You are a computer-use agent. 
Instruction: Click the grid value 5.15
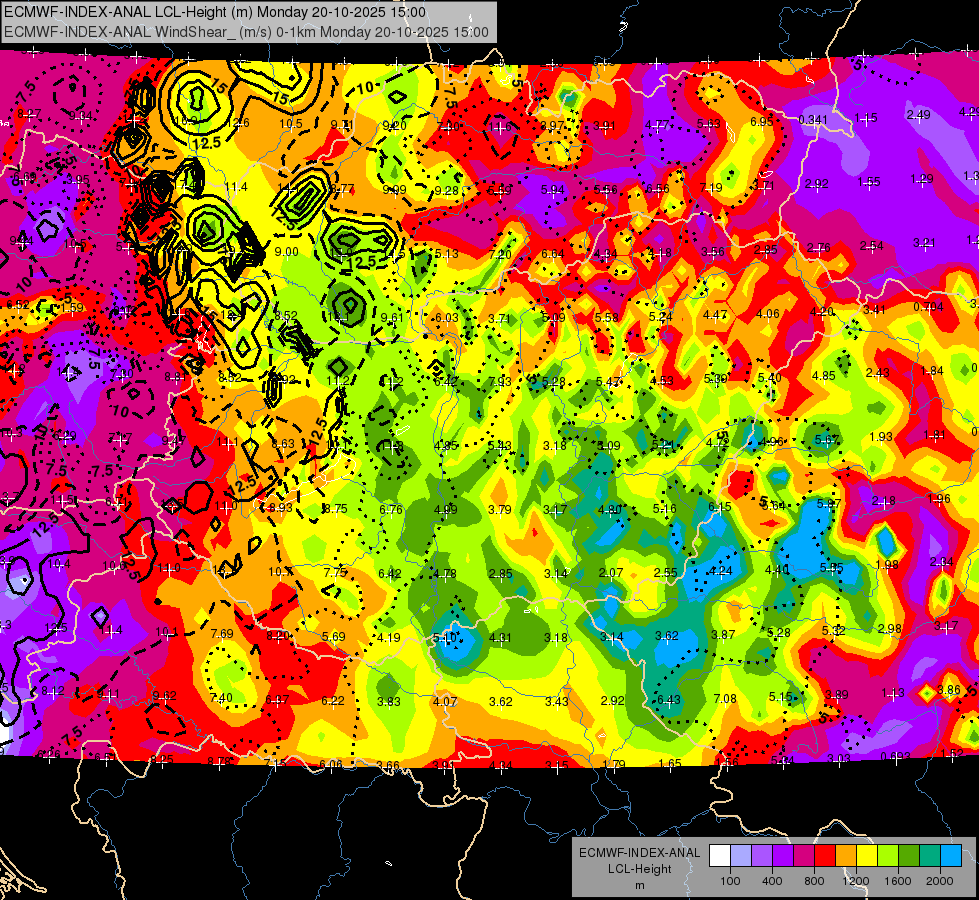pyautogui.click(x=780, y=696)
